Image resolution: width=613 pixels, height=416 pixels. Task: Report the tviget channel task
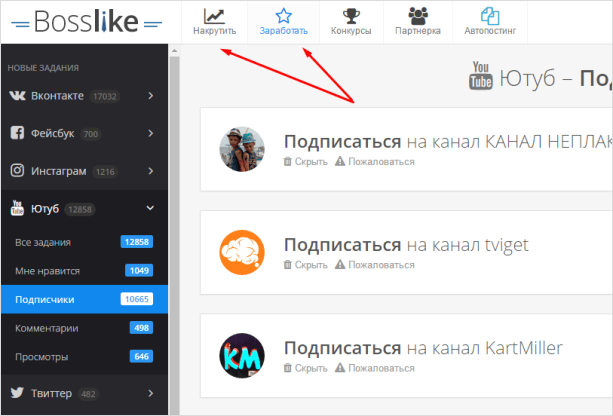click(x=375, y=265)
